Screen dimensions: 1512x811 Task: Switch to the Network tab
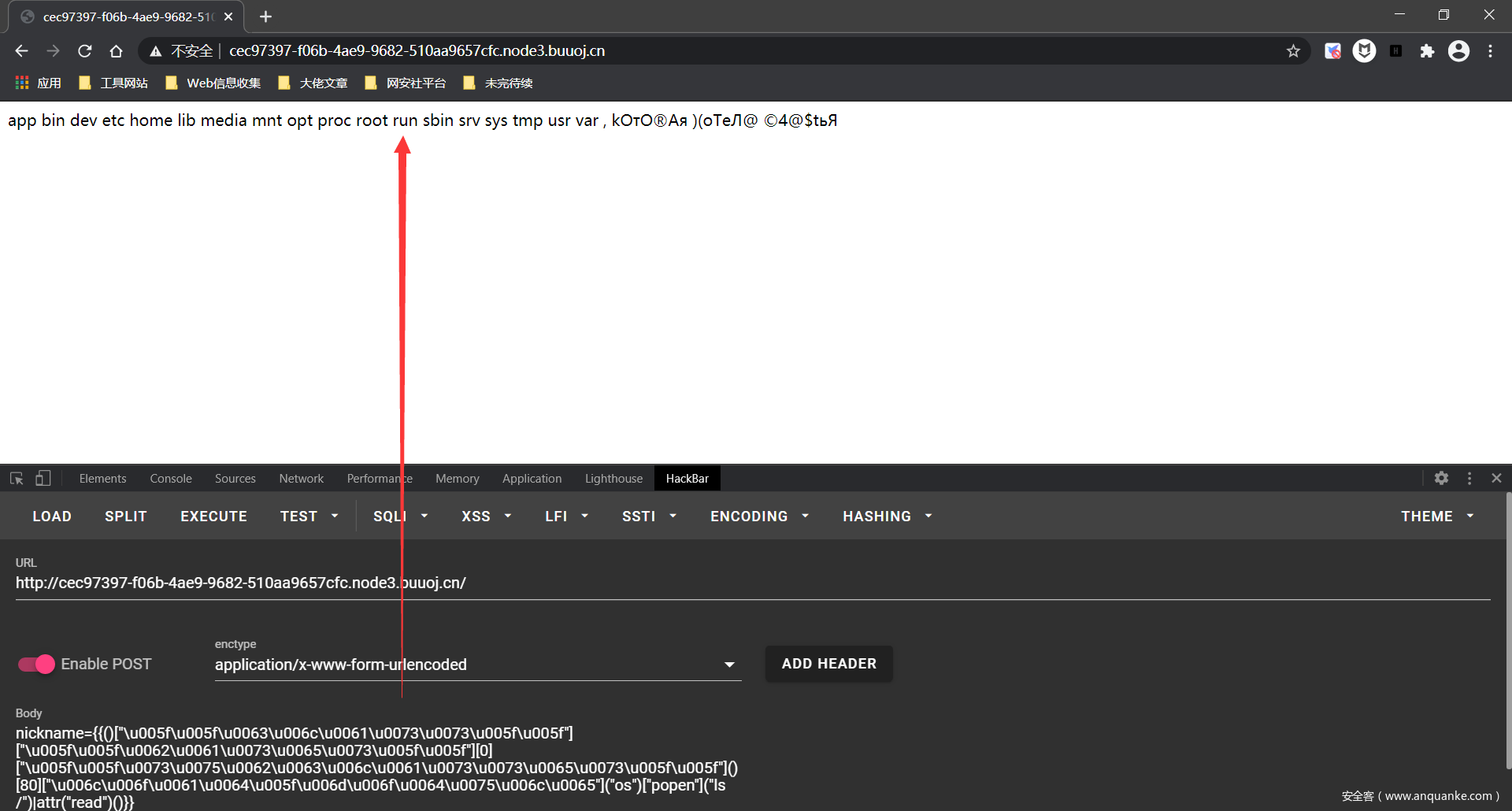tap(301, 478)
